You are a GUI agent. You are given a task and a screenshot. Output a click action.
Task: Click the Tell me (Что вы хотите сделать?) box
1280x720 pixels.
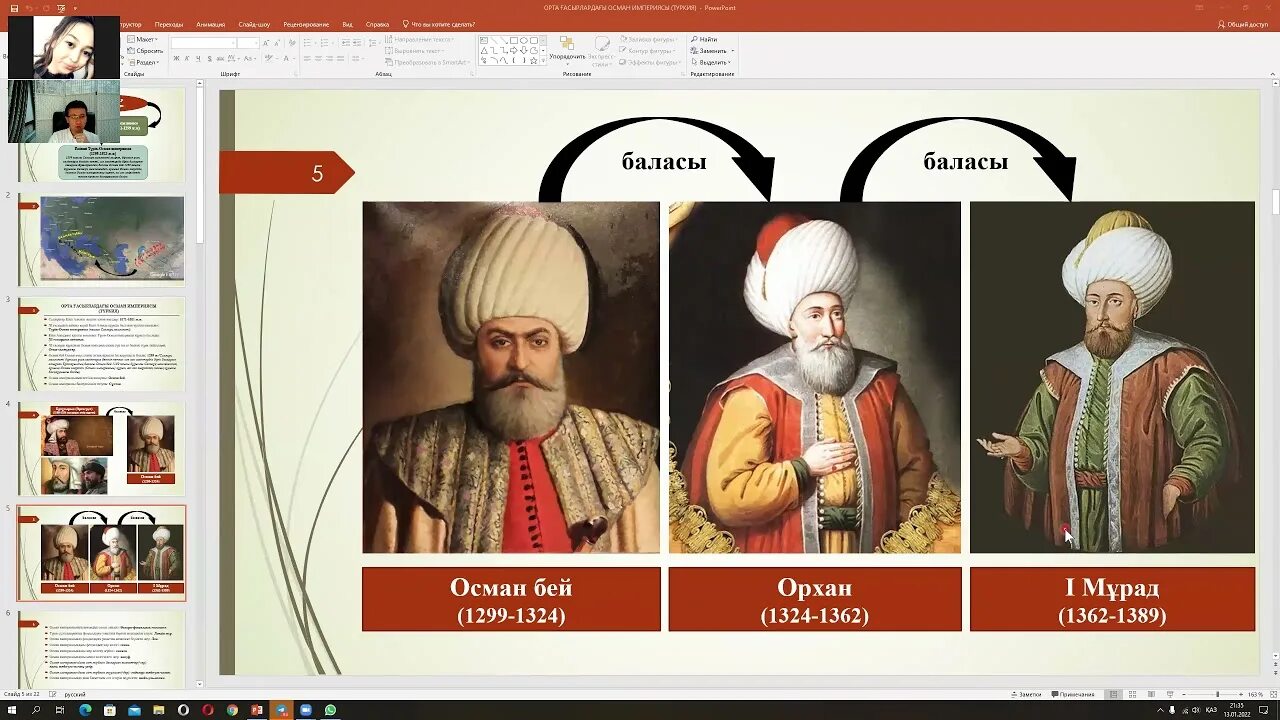coord(439,24)
